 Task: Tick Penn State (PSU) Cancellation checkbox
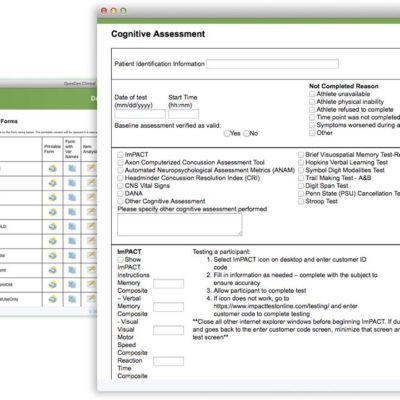[x=301, y=193]
